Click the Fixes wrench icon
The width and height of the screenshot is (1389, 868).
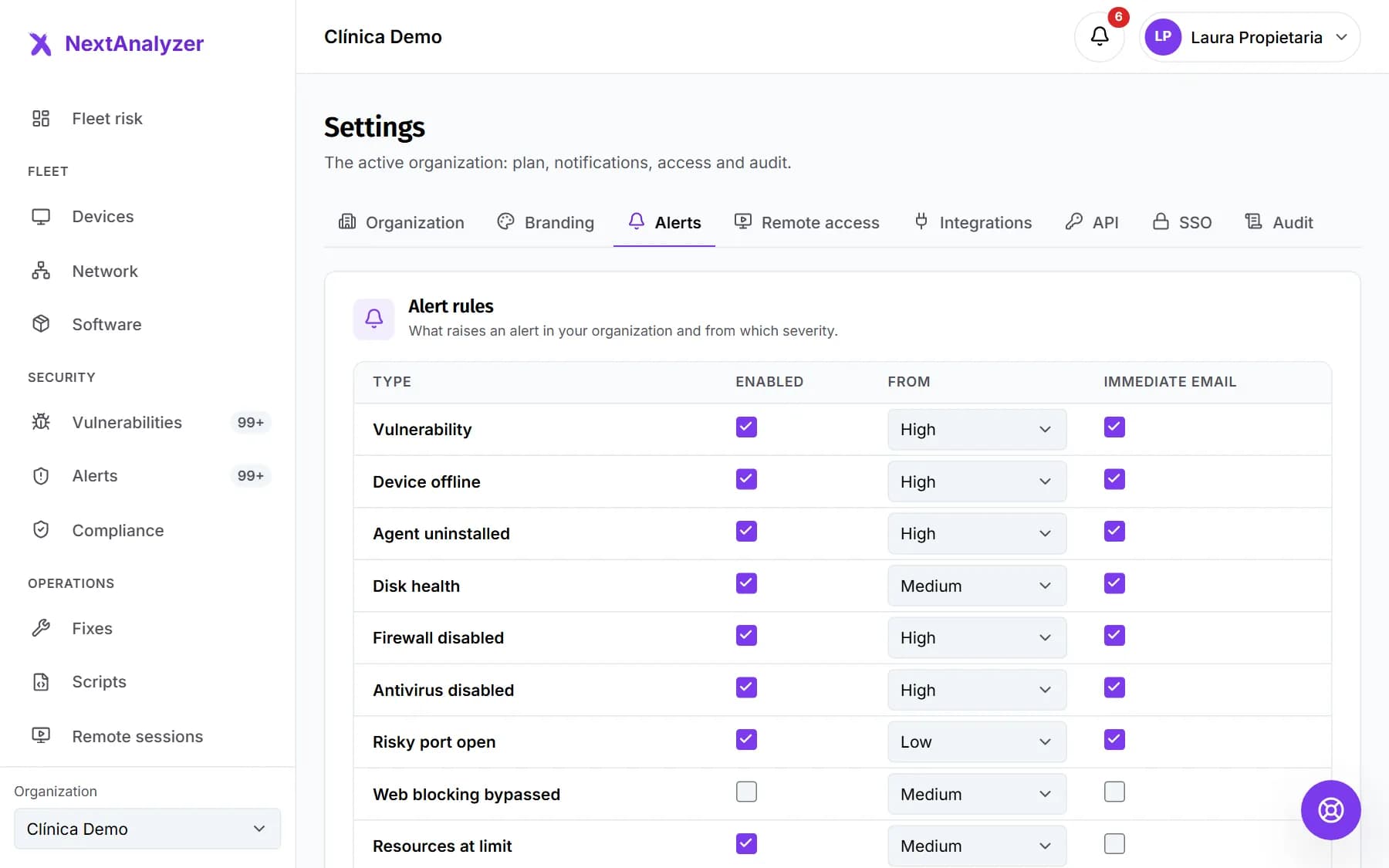pos(41,628)
